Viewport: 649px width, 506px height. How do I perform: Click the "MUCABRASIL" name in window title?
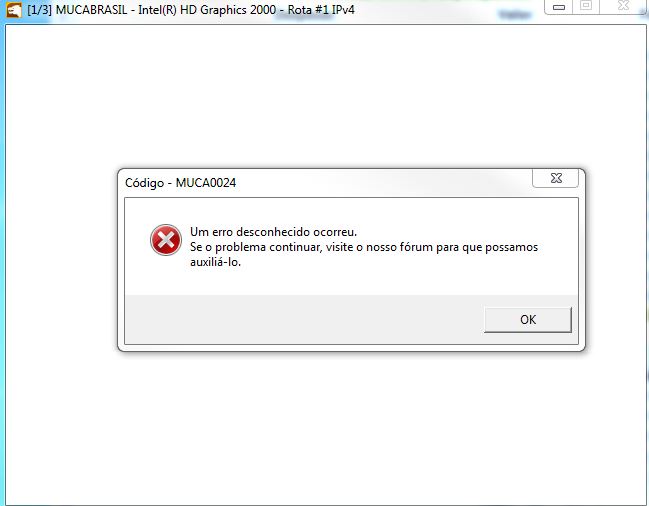91,10
